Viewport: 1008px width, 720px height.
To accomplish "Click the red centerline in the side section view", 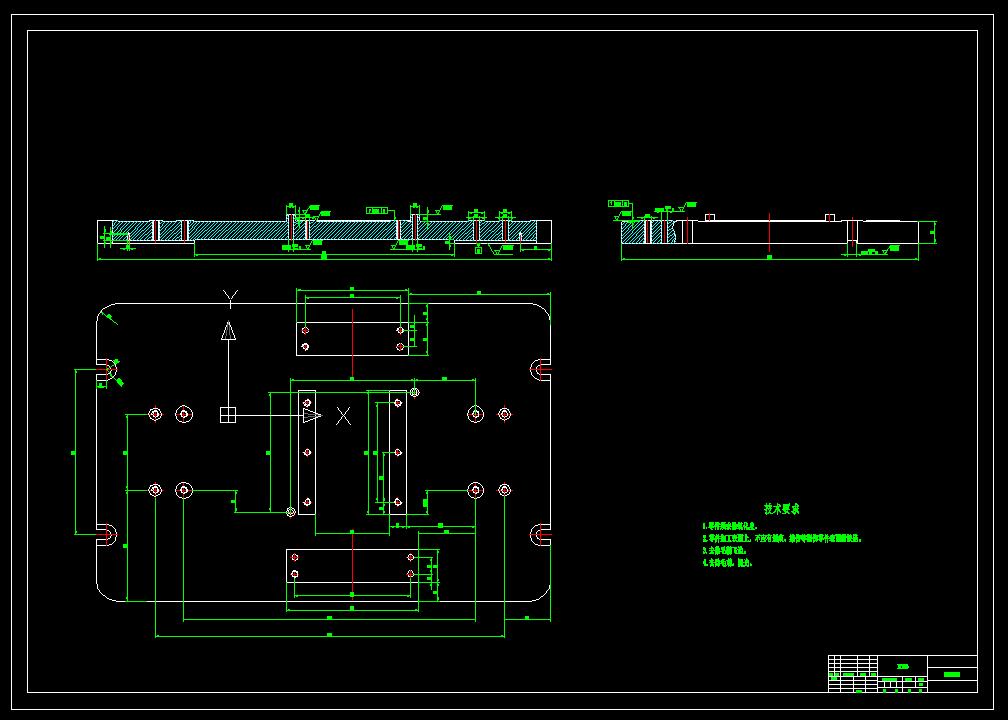I will click(x=770, y=232).
